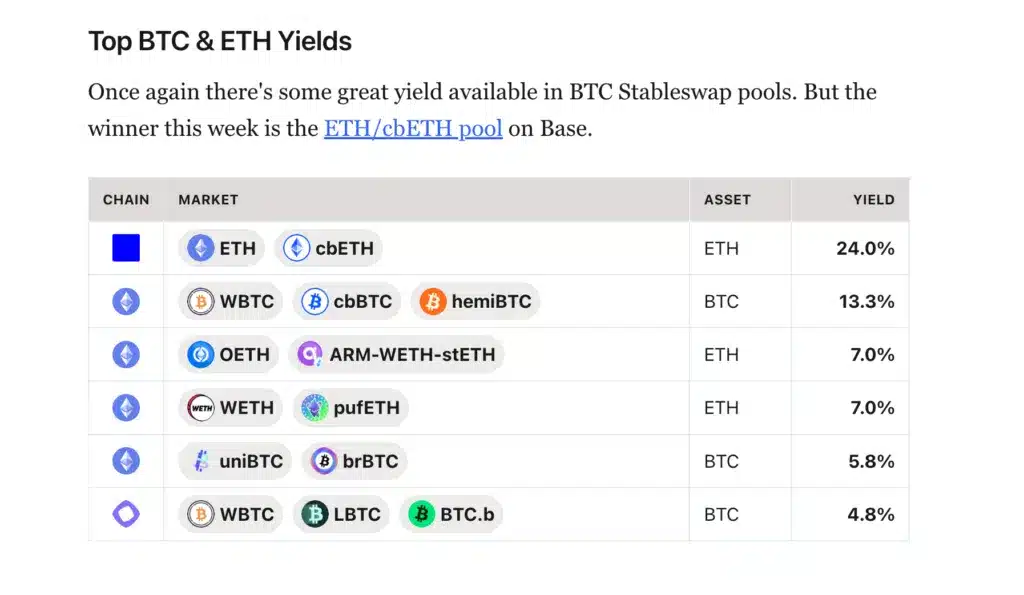Click the ARM-WETH-stETH purple icon

click(x=310, y=354)
